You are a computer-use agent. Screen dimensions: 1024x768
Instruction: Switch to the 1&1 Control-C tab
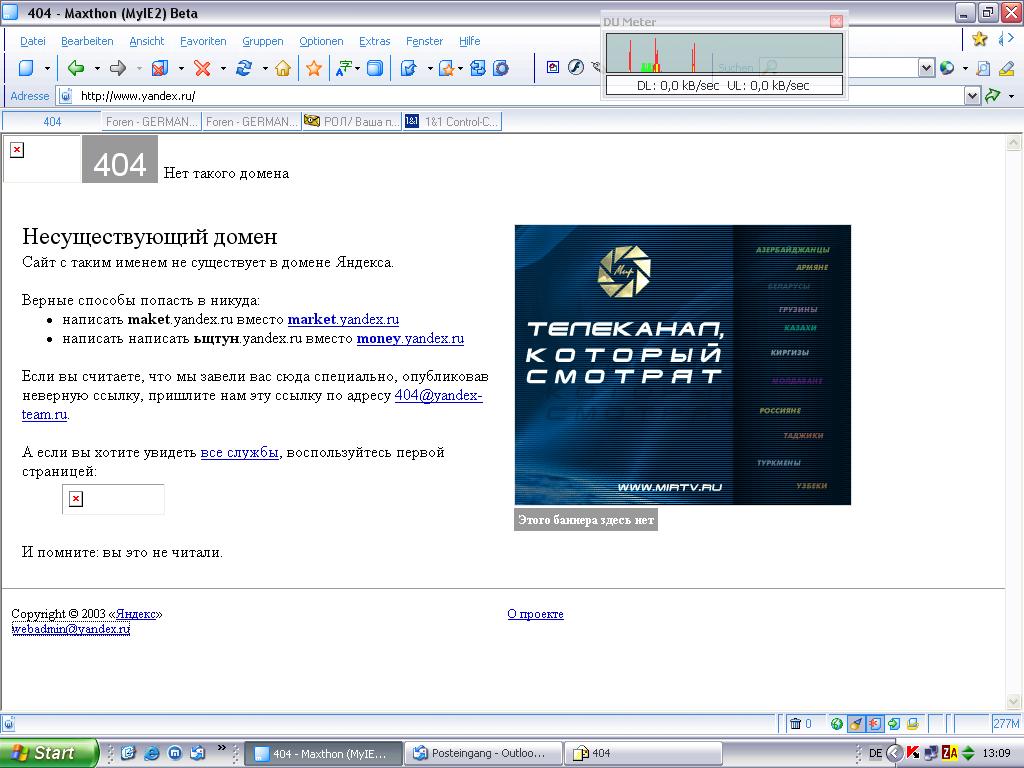pyautogui.click(x=453, y=121)
